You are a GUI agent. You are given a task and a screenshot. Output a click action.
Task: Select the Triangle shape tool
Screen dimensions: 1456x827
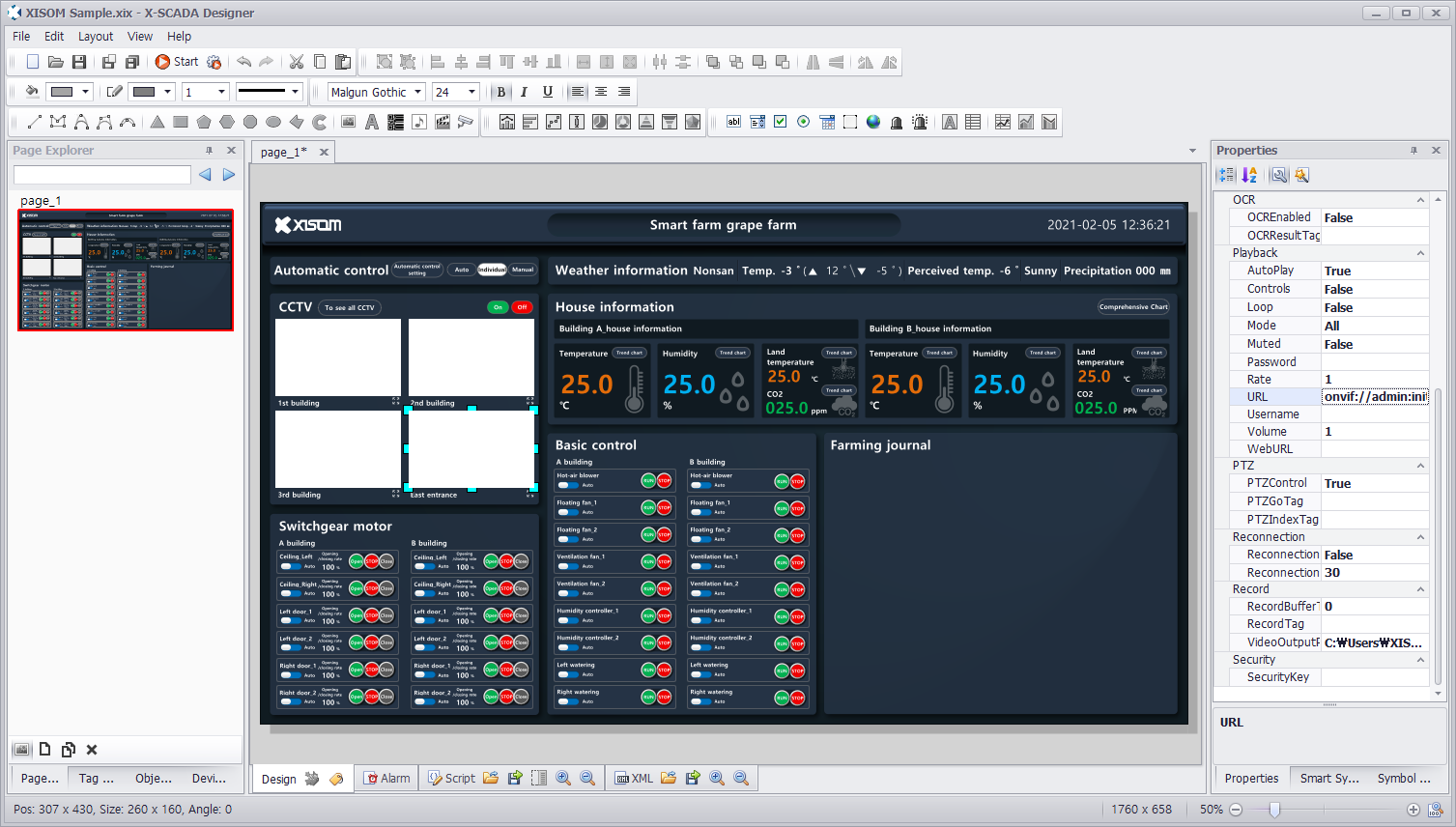click(x=157, y=122)
